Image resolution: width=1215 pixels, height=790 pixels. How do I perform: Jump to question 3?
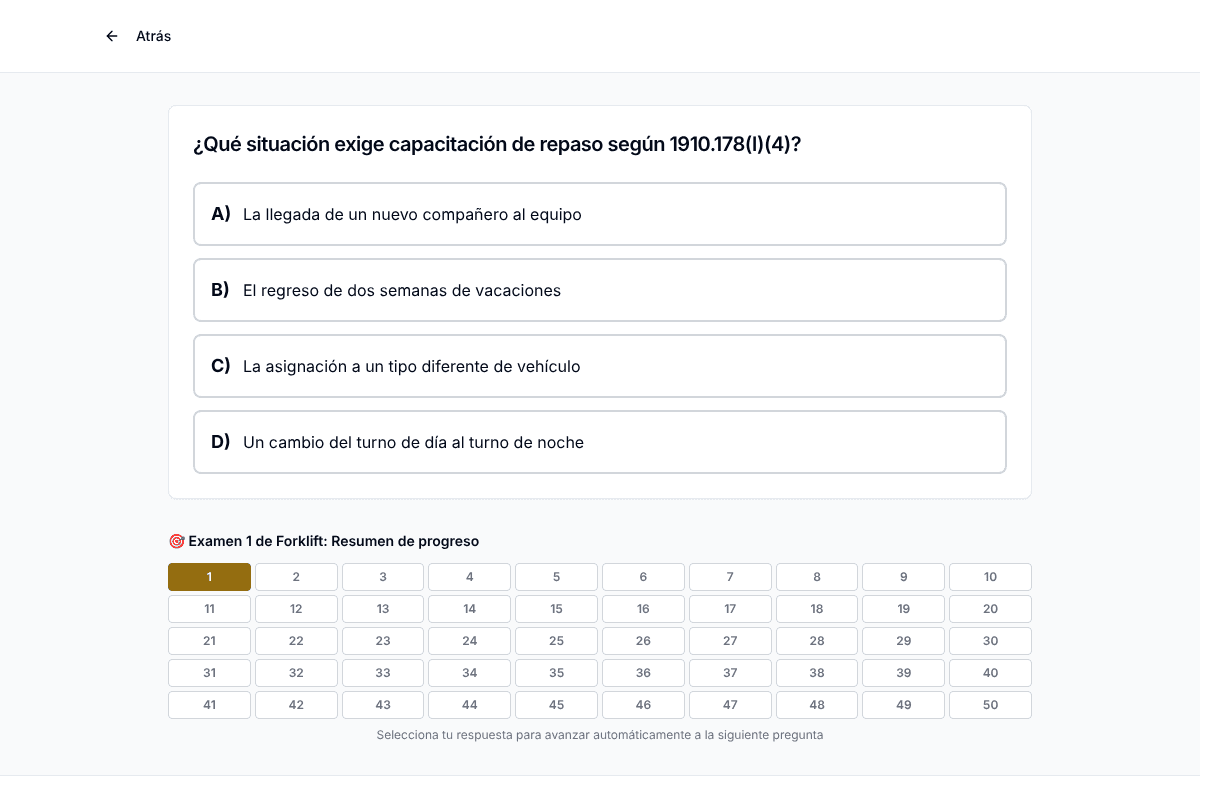click(x=383, y=577)
